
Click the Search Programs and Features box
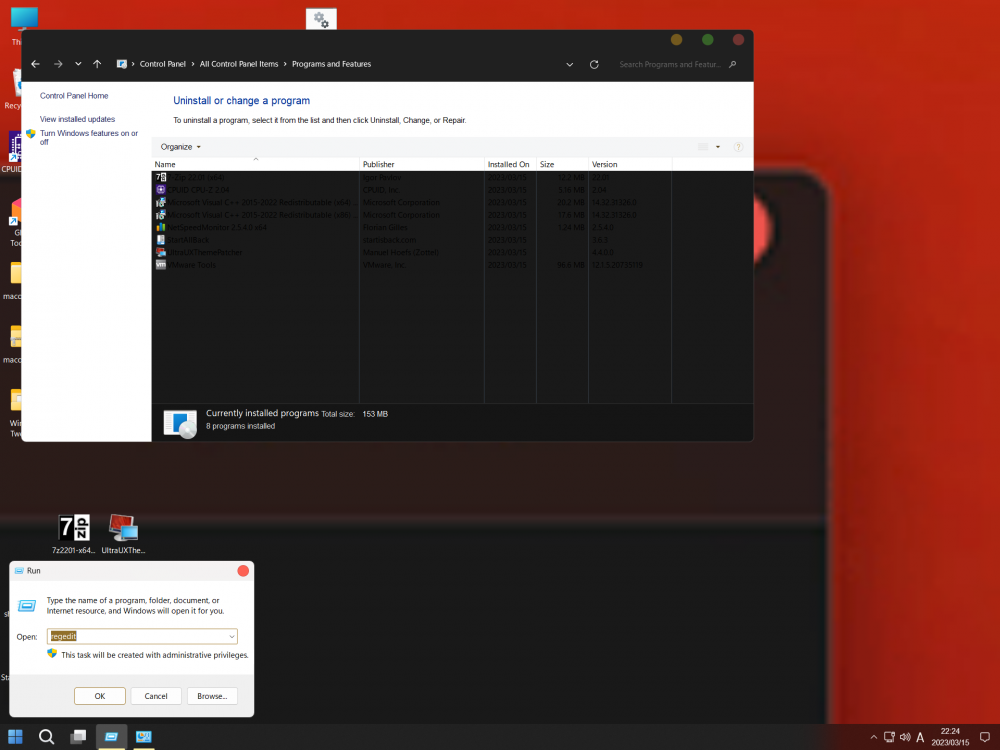(670, 64)
